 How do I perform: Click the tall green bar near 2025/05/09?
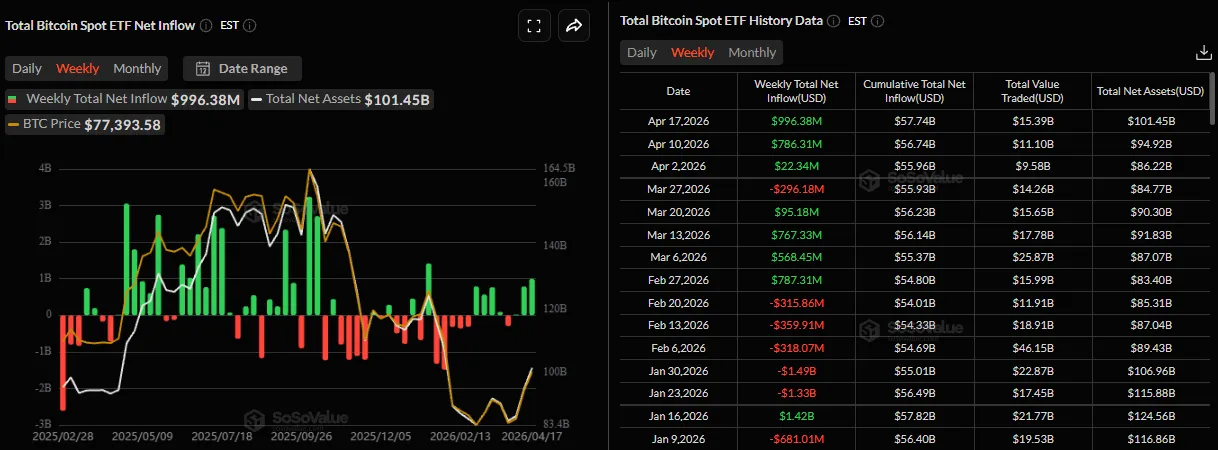(x=126, y=258)
